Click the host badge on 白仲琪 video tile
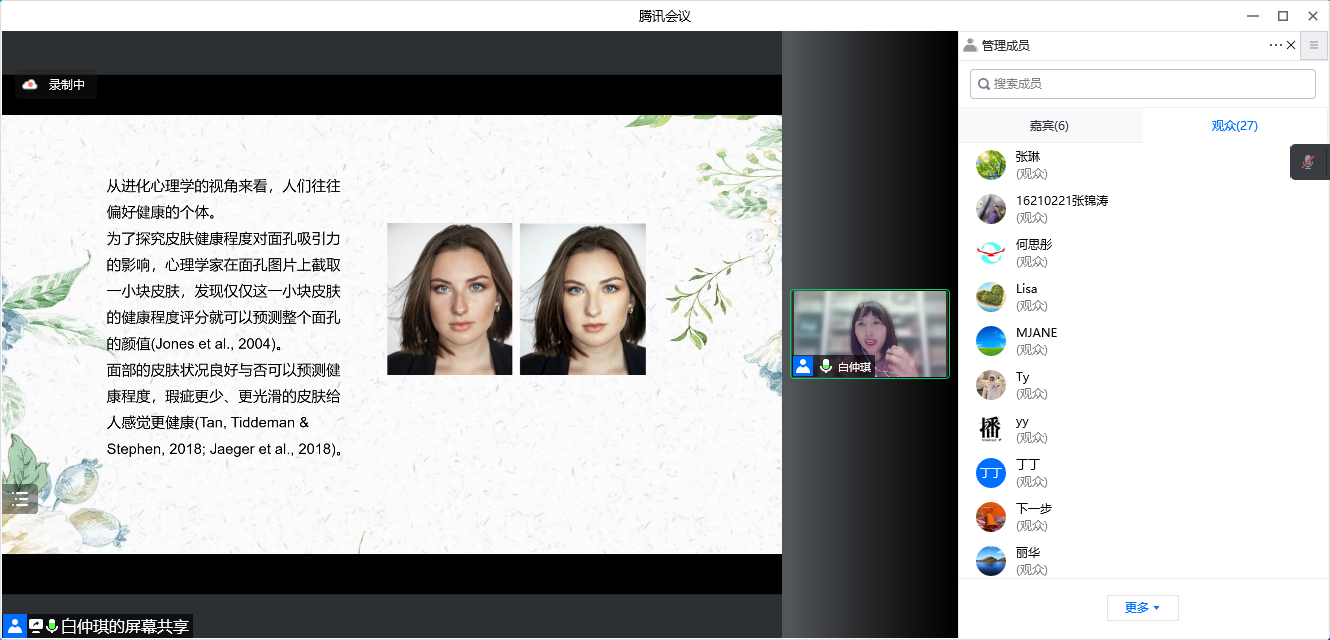The height and width of the screenshot is (640, 1330). pyautogui.click(x=803, y=366)
